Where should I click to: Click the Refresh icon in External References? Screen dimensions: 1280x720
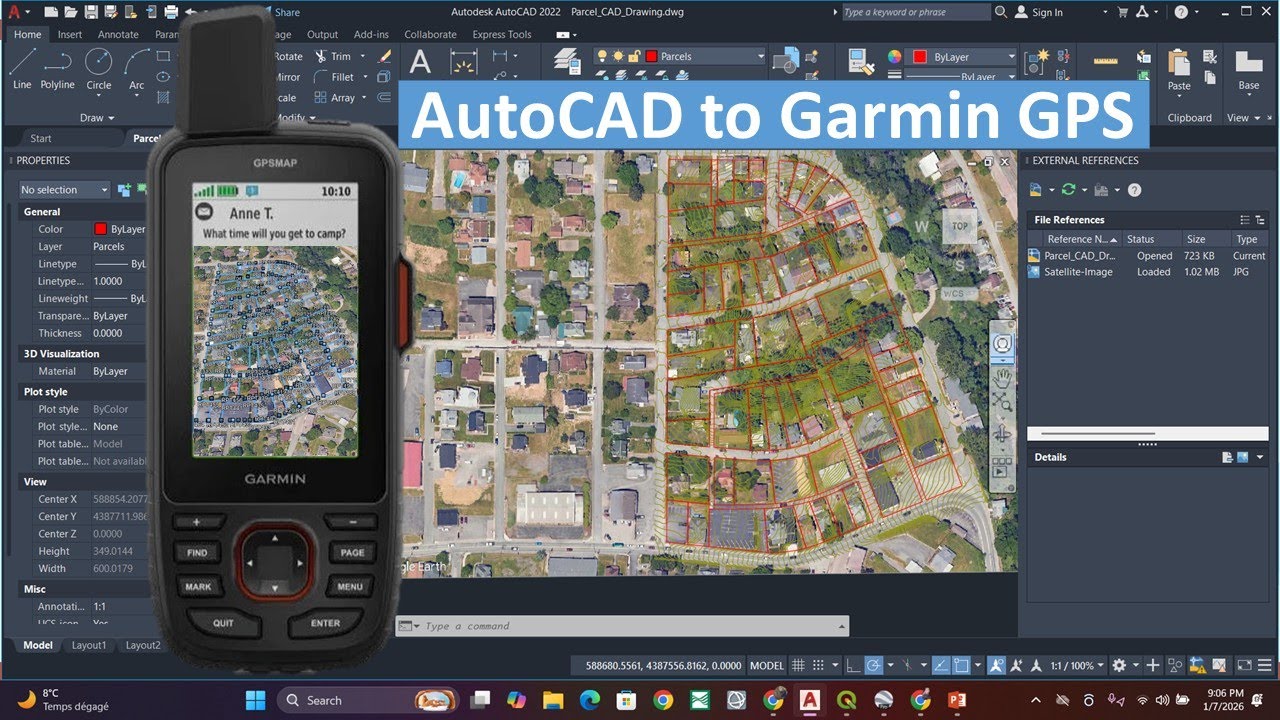coord(1068,190)
